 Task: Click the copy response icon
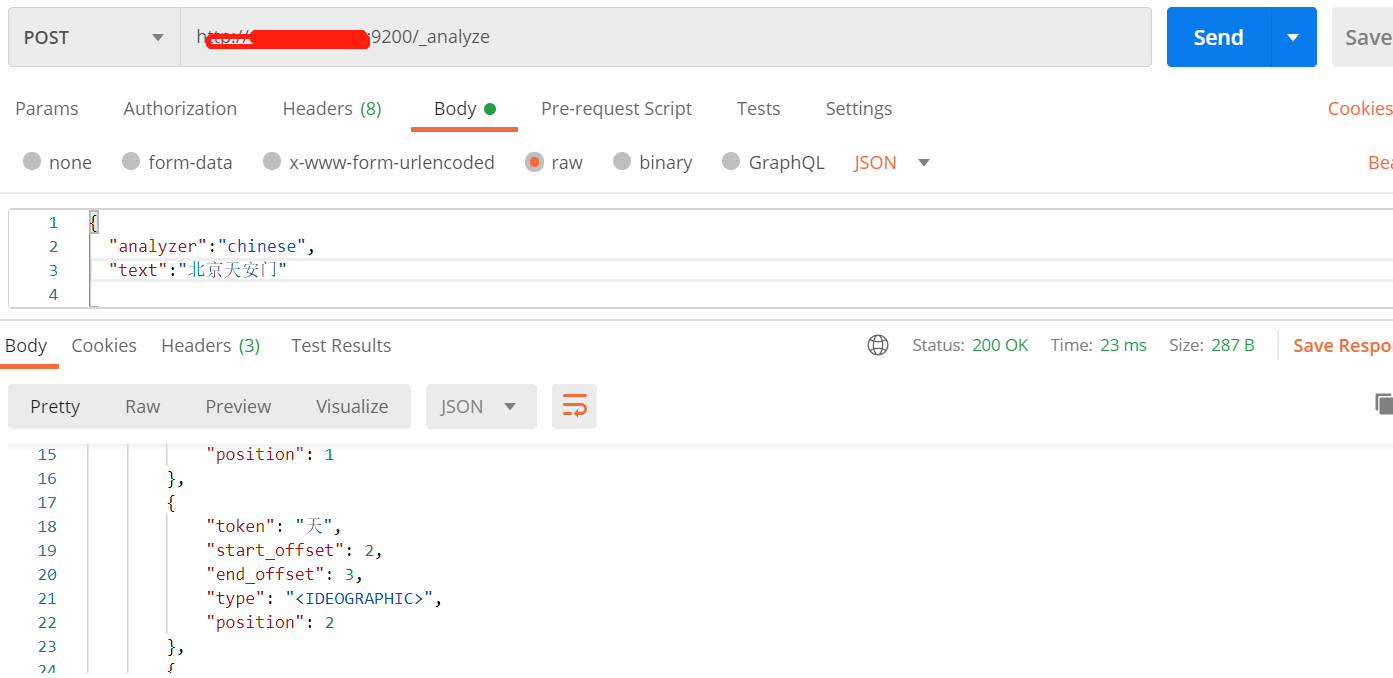tap(1384, 403)
